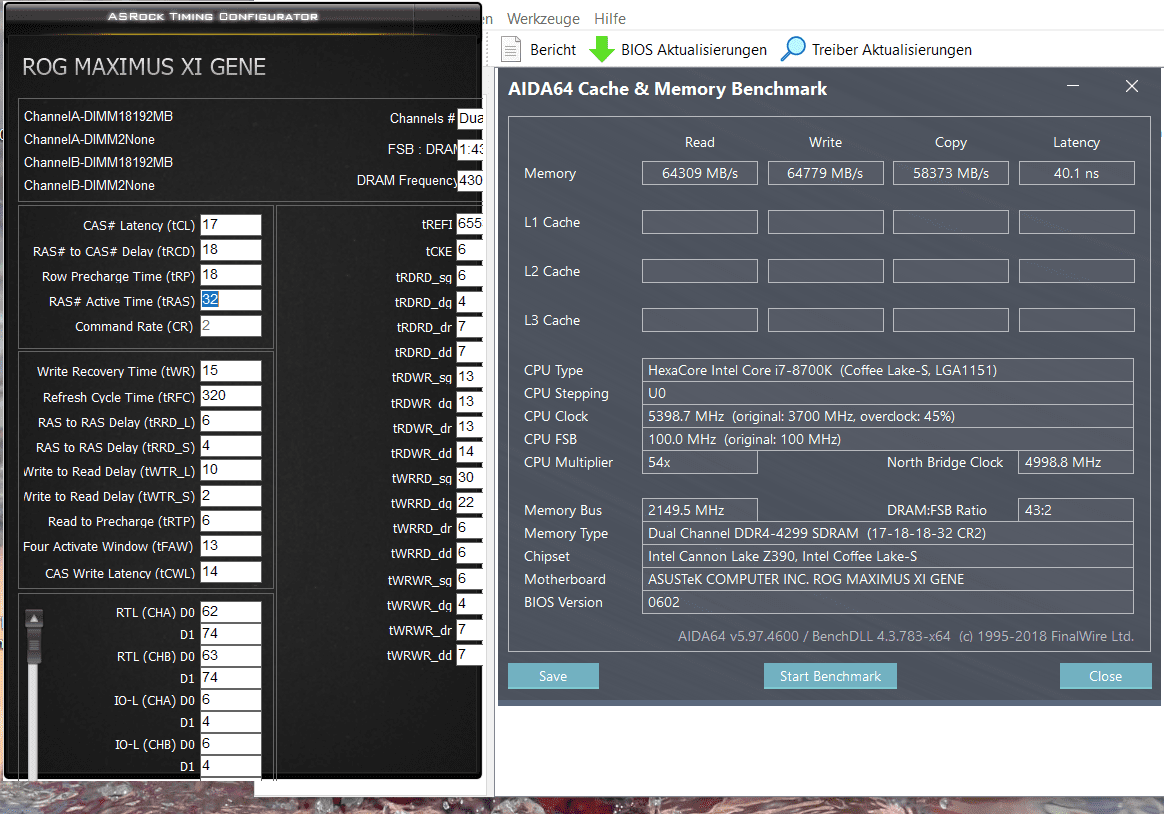Click the Refresh Cycle Time (tRFC) field
1164x814 pixels.
pos(231,396)
